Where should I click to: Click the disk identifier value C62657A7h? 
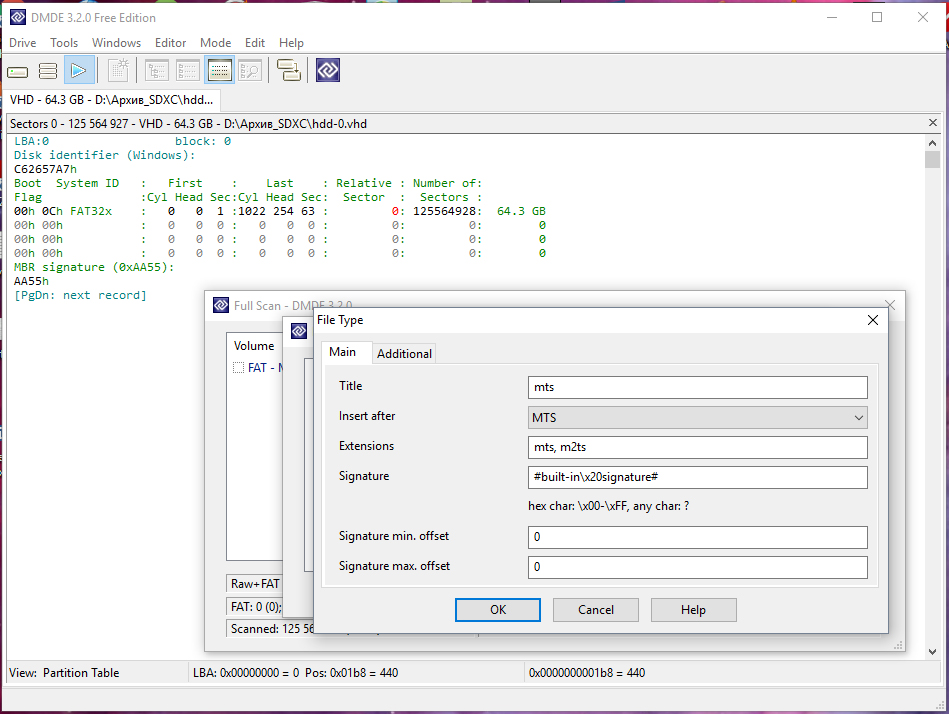pyautogui.click(x=45, y=169)
